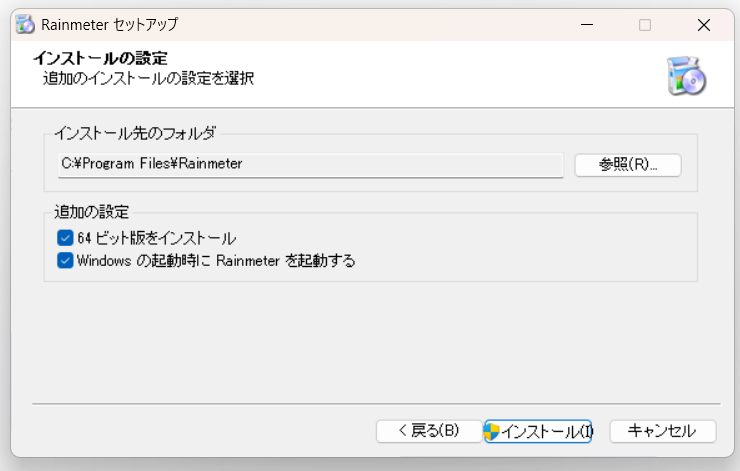Minimize the Rainmeter setup window

click(x=586, y=24)
